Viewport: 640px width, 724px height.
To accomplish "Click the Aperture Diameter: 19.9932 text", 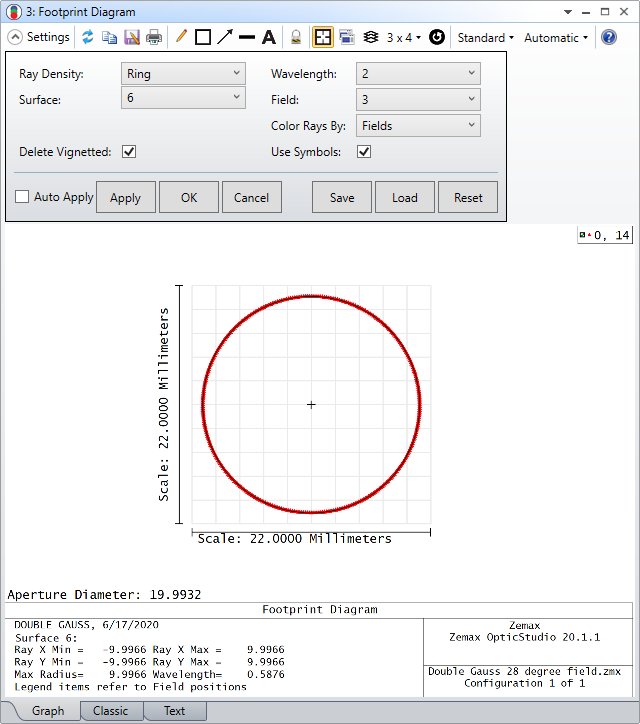I will click(104, 594).
